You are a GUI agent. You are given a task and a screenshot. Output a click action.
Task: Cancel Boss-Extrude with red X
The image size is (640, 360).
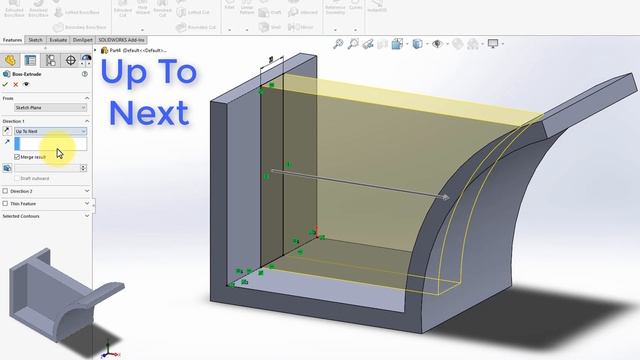16,84
